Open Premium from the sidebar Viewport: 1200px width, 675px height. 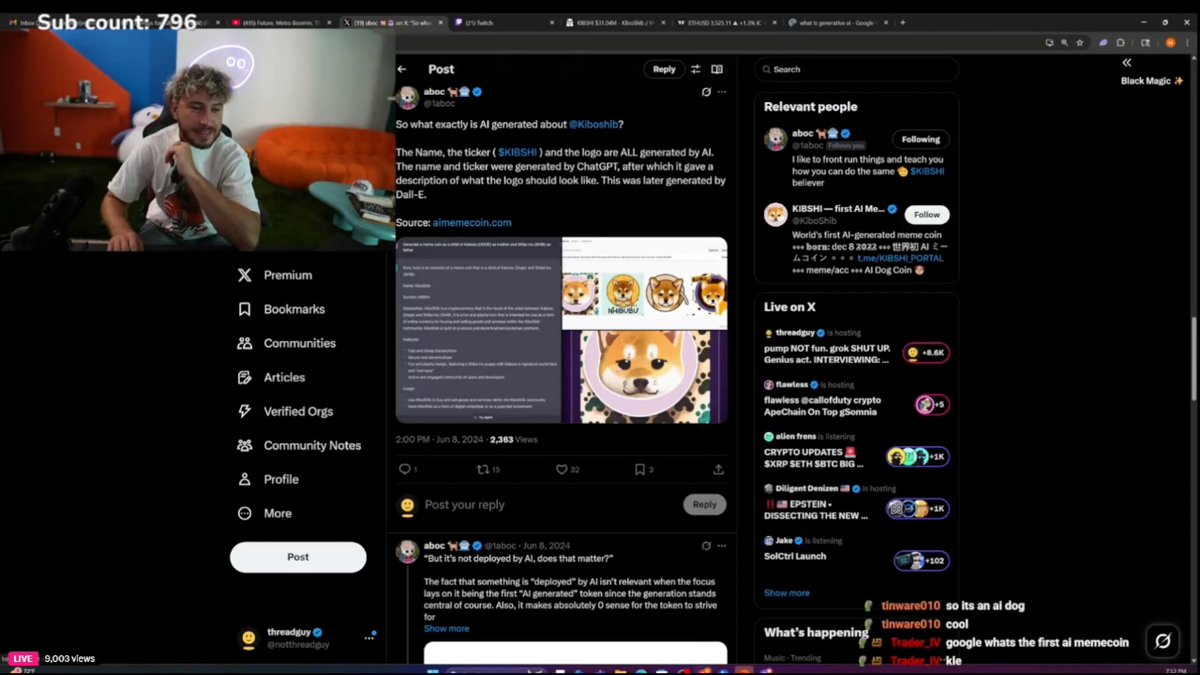click(275, 275)
